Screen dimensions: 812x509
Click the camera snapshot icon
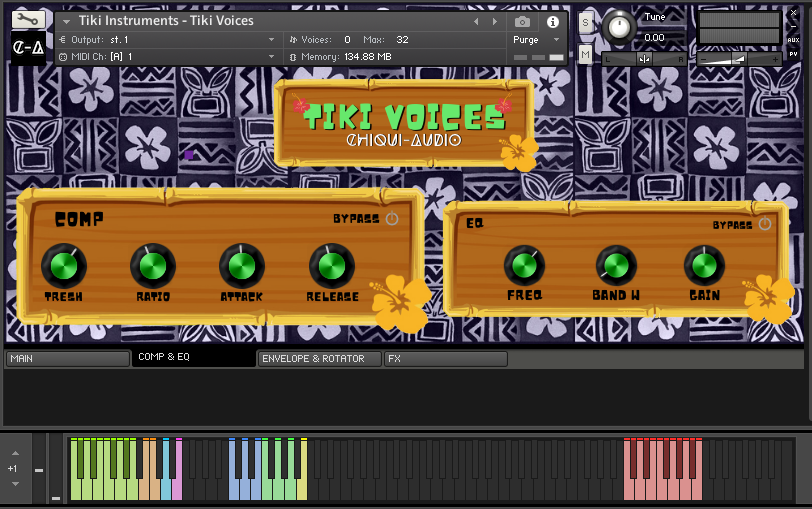pos(522,21)
